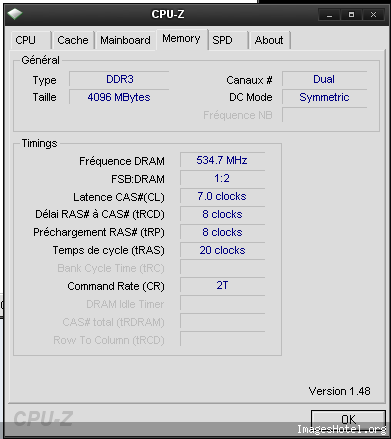The image size is (391, 439).
Task: Click the empty Bank Cycle Time field
Action: (x=222, y=268)
